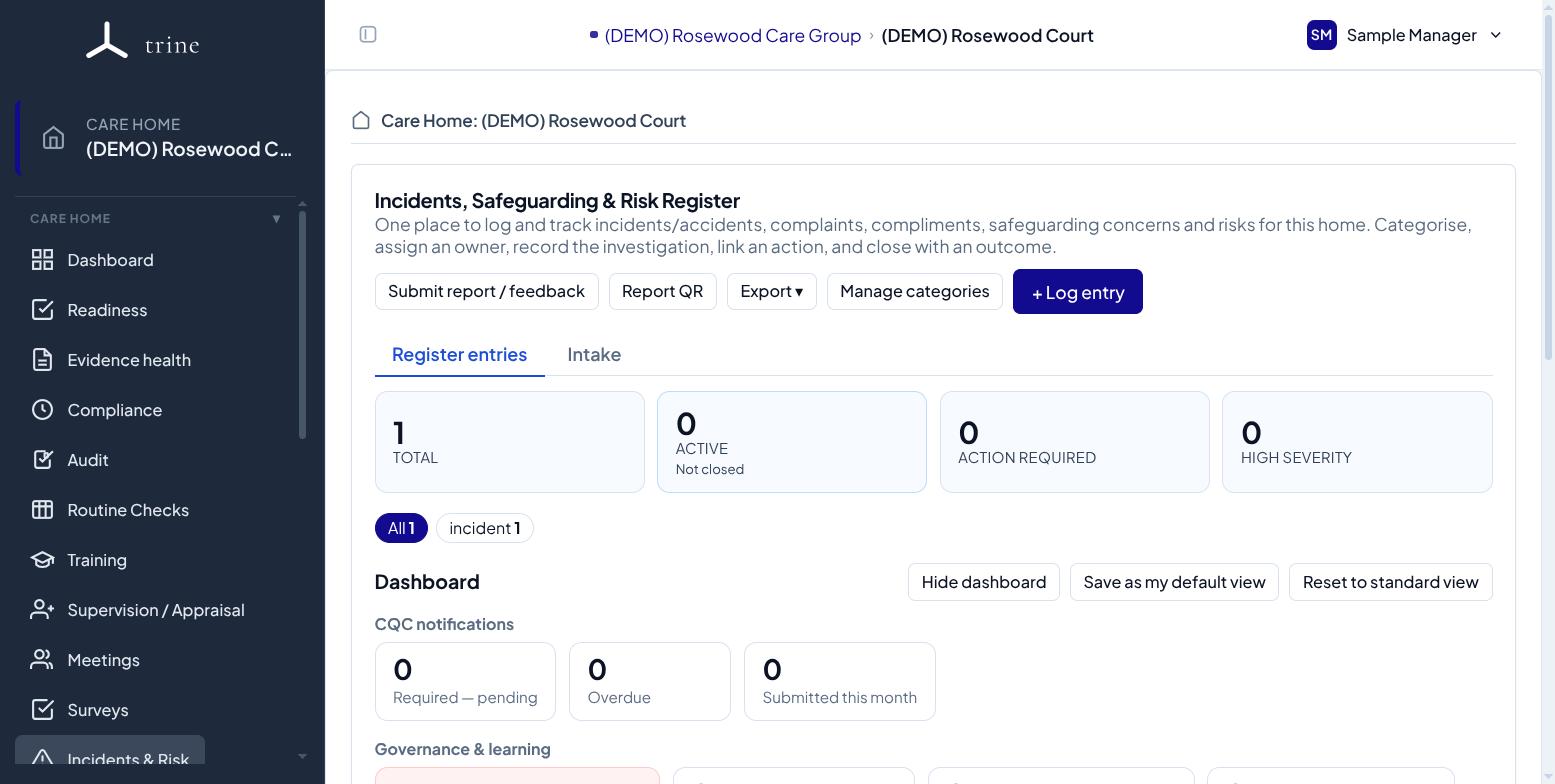Click Save as my default view

click(1174, 582)
